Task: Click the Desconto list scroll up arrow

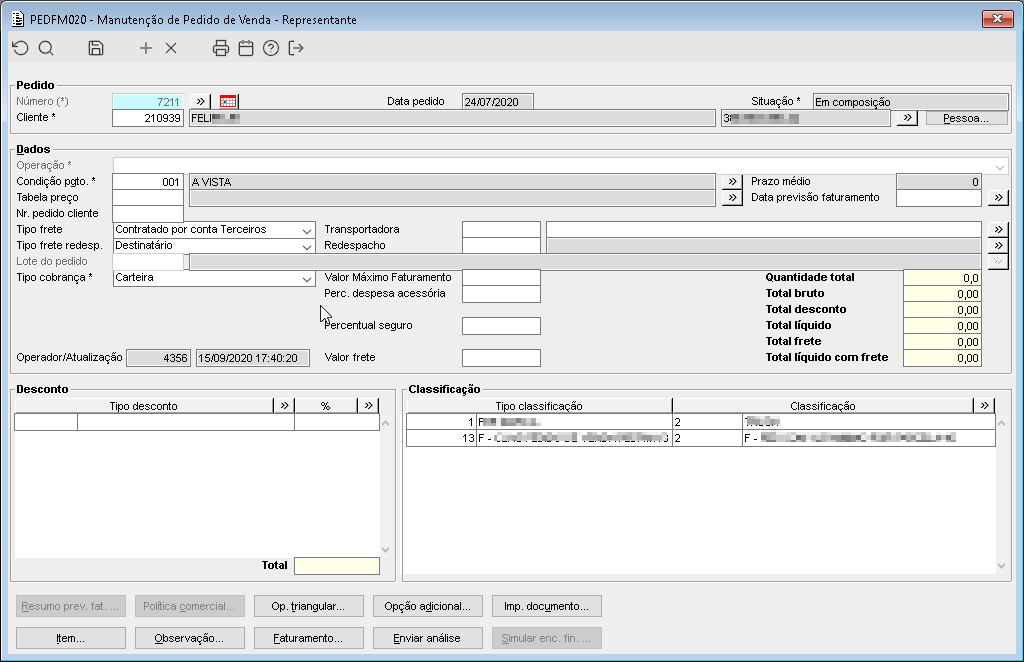Action: [385, 424]
